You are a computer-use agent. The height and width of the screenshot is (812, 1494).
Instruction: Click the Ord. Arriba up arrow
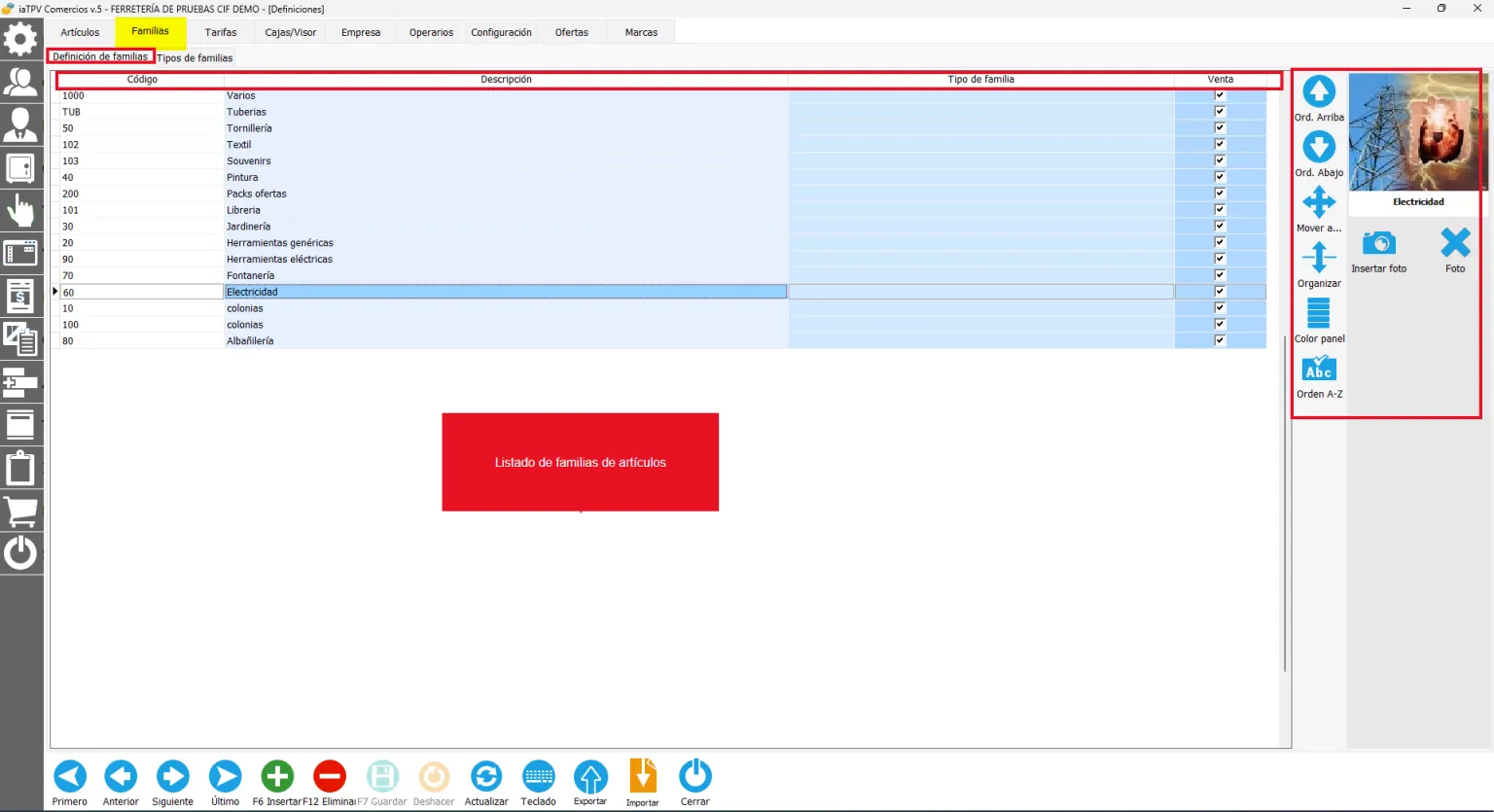pos(1319,91)
